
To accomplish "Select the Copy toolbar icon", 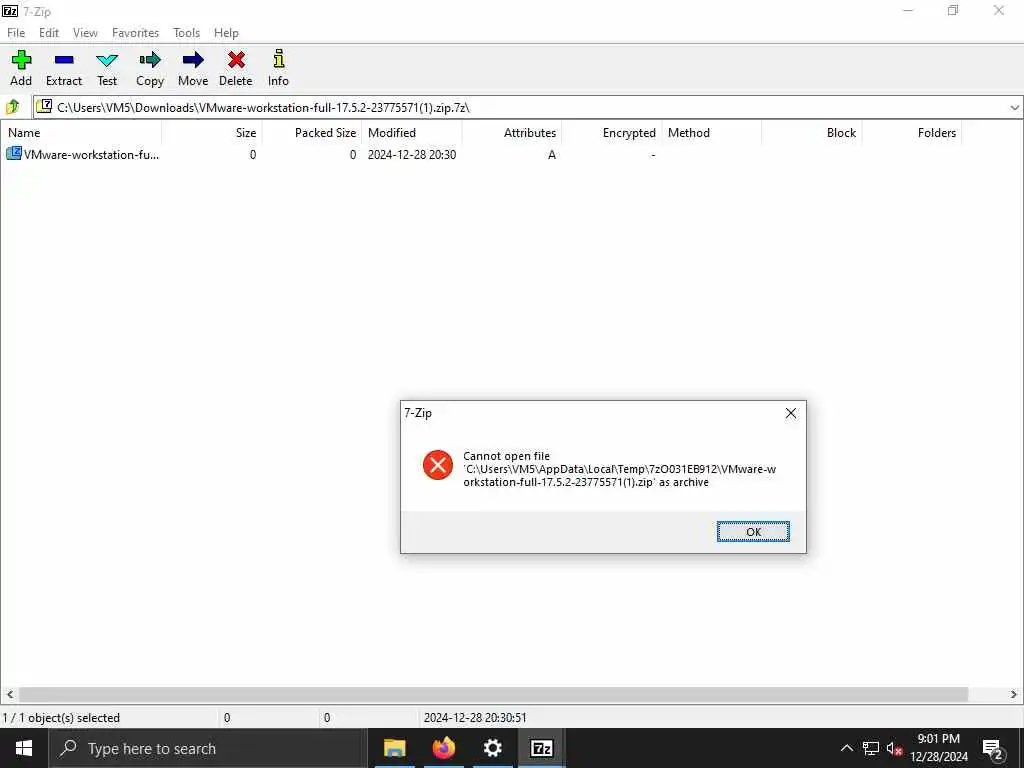I will point(150,68).
